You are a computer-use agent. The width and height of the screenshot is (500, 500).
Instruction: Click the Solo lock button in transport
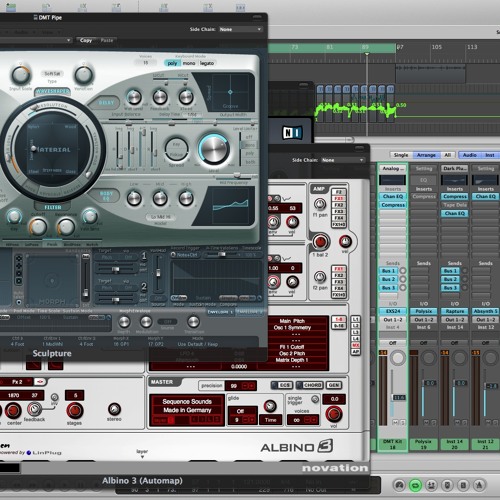(463, 485)
